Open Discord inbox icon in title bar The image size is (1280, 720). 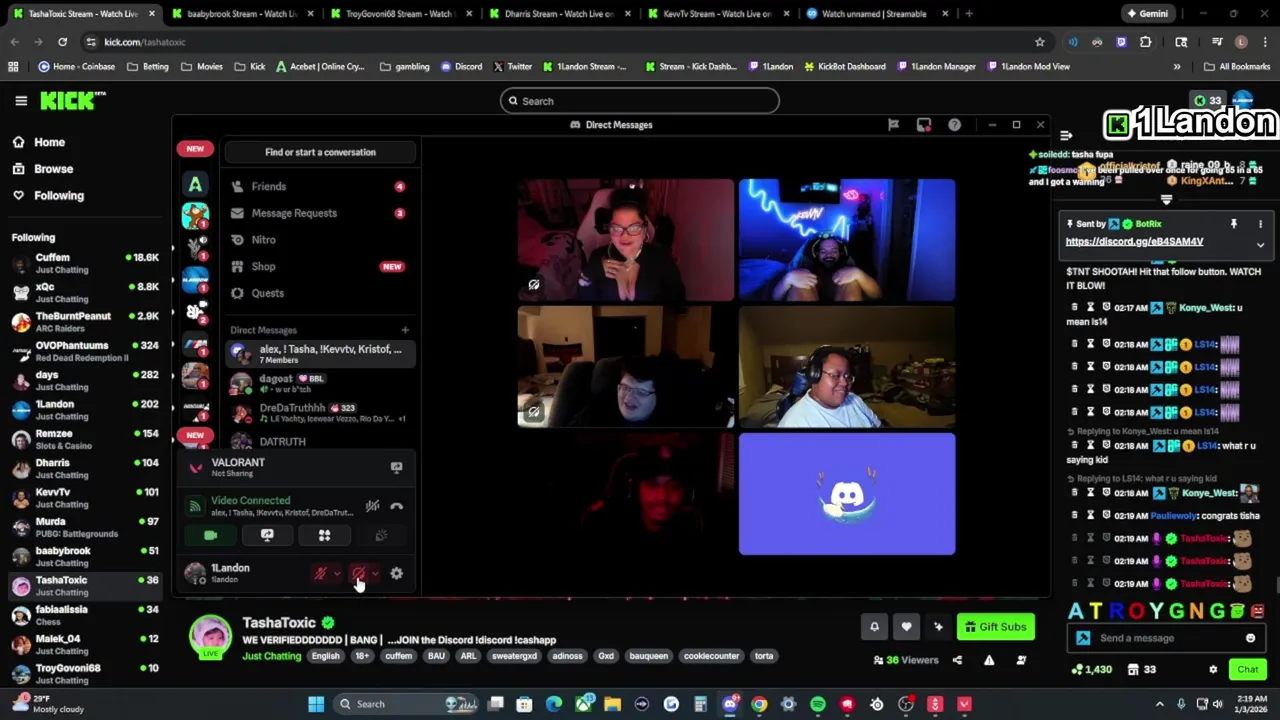pyautogui.click(x=924, y=125)
